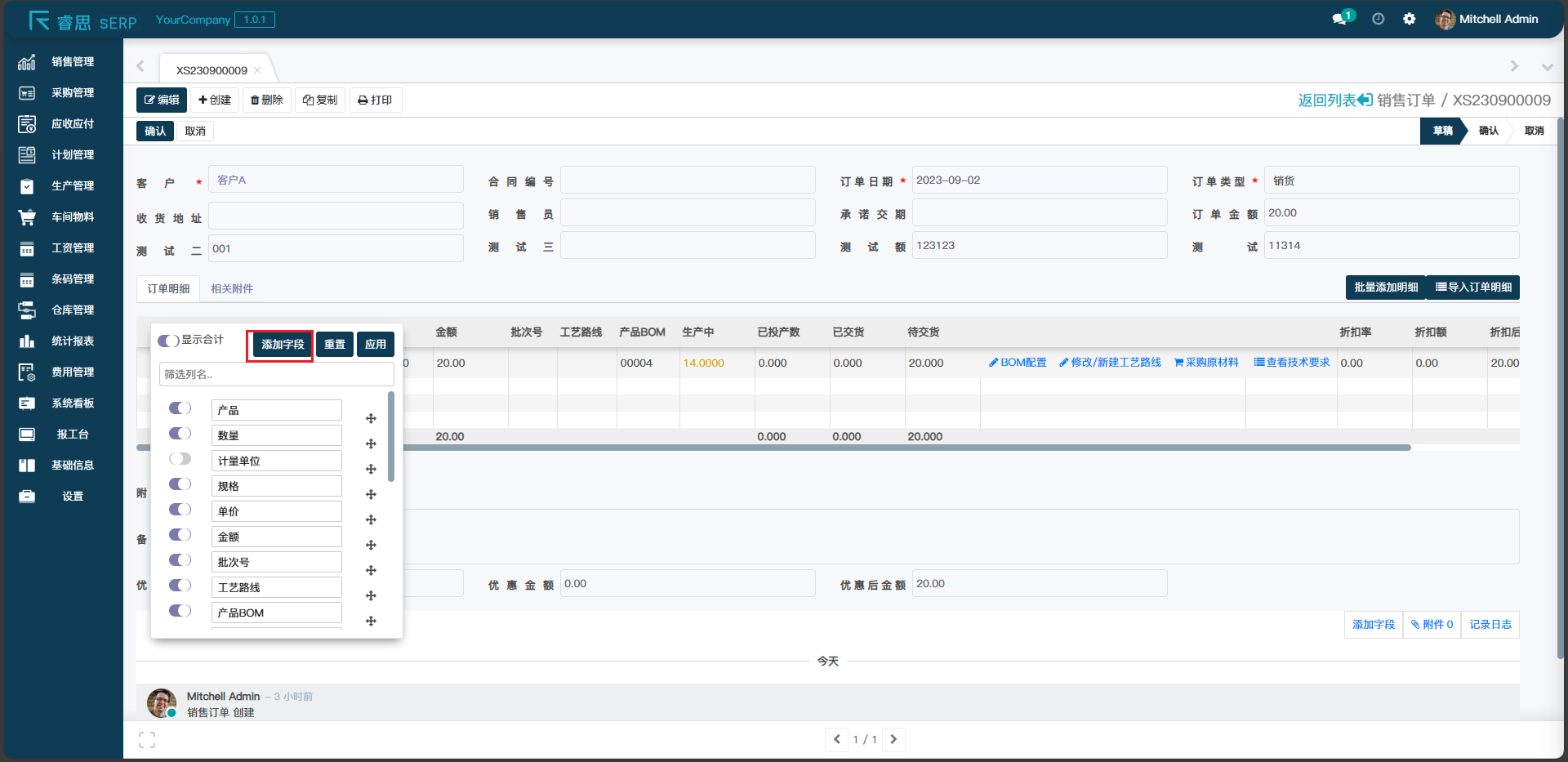Click the 添加字段 button in popup
Screen dimensions: 1568x762
pyautogui.click(x=283, y=345)
